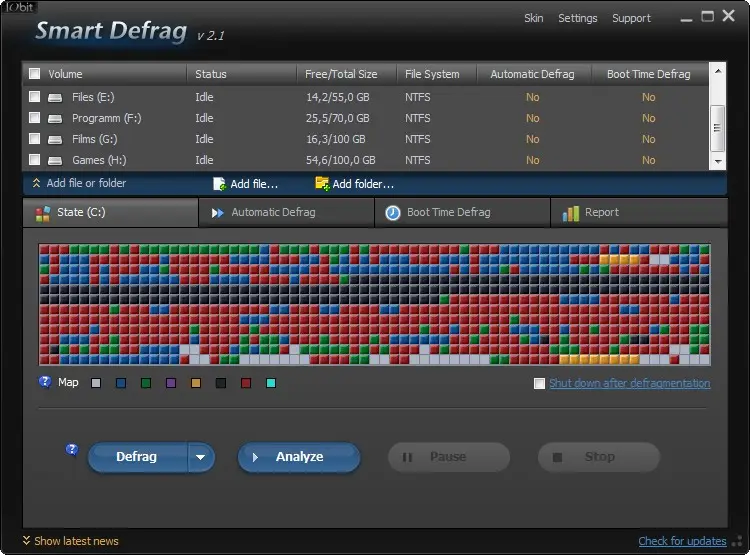This screenshot has width=750, height=555.
Task: Click Boot Time Defrag 'No' for Games (H:)
Action: (x=649, y=160)
